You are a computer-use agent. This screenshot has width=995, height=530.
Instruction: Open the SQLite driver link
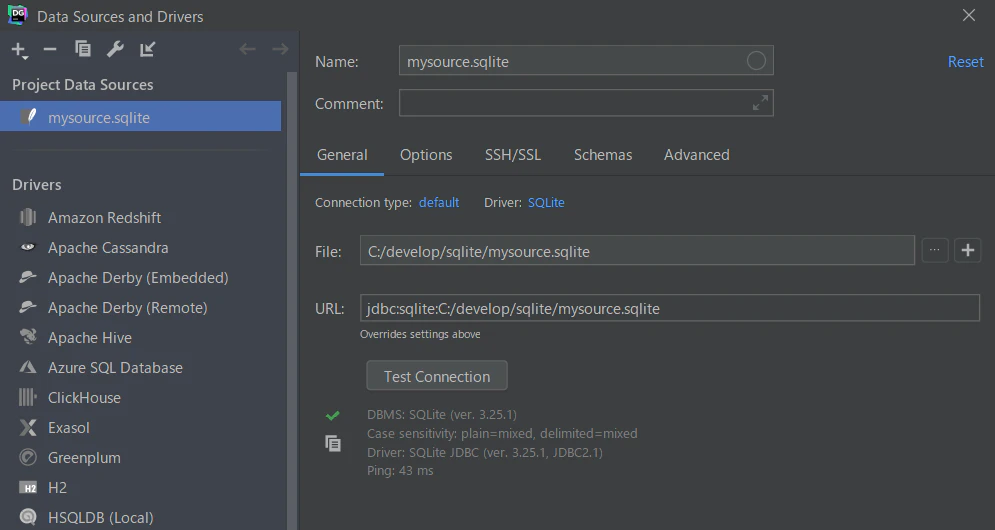coord(546,202)
